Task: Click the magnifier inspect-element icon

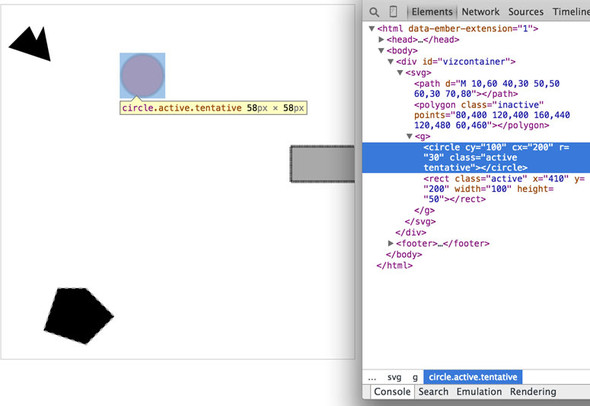Action: click(374, 12)
